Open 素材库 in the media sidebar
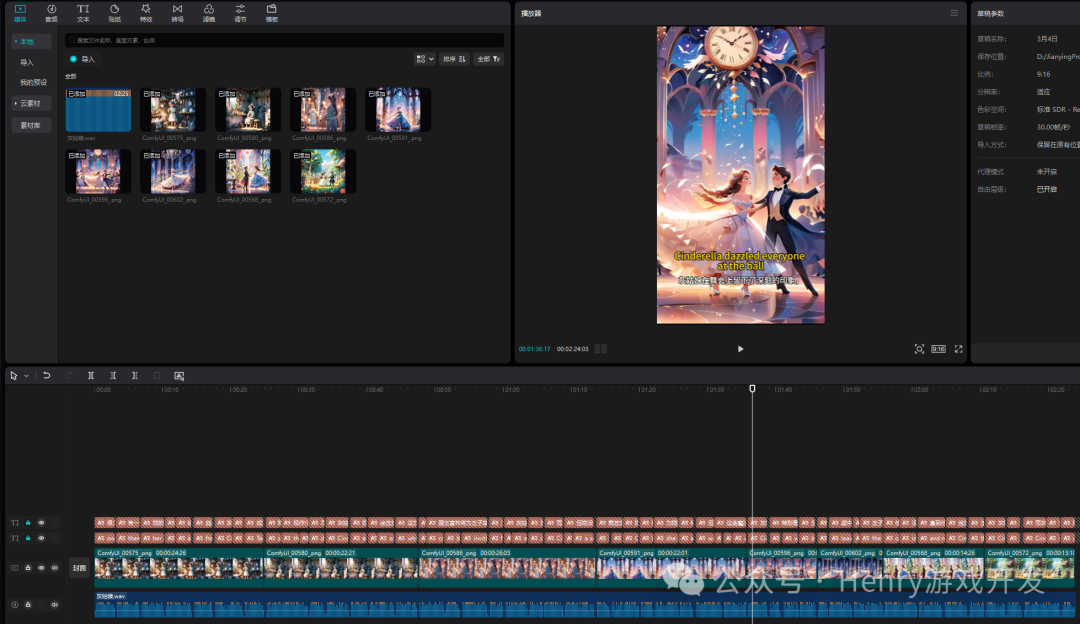 coord(31,125)
